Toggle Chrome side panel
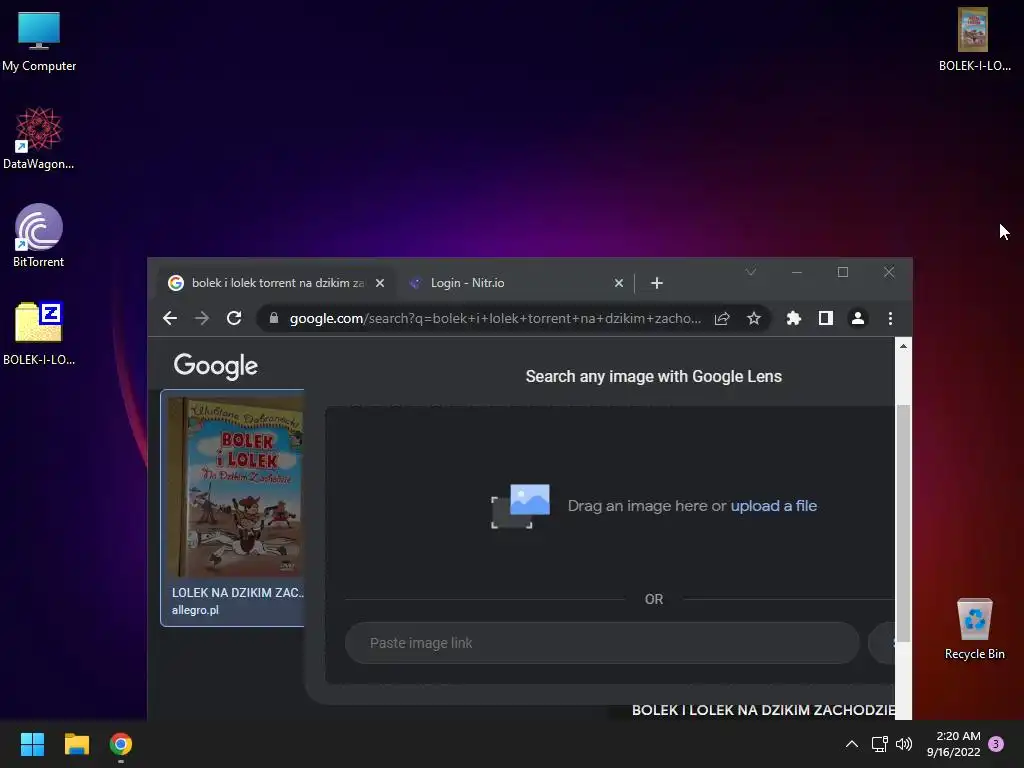 [825, 318]
